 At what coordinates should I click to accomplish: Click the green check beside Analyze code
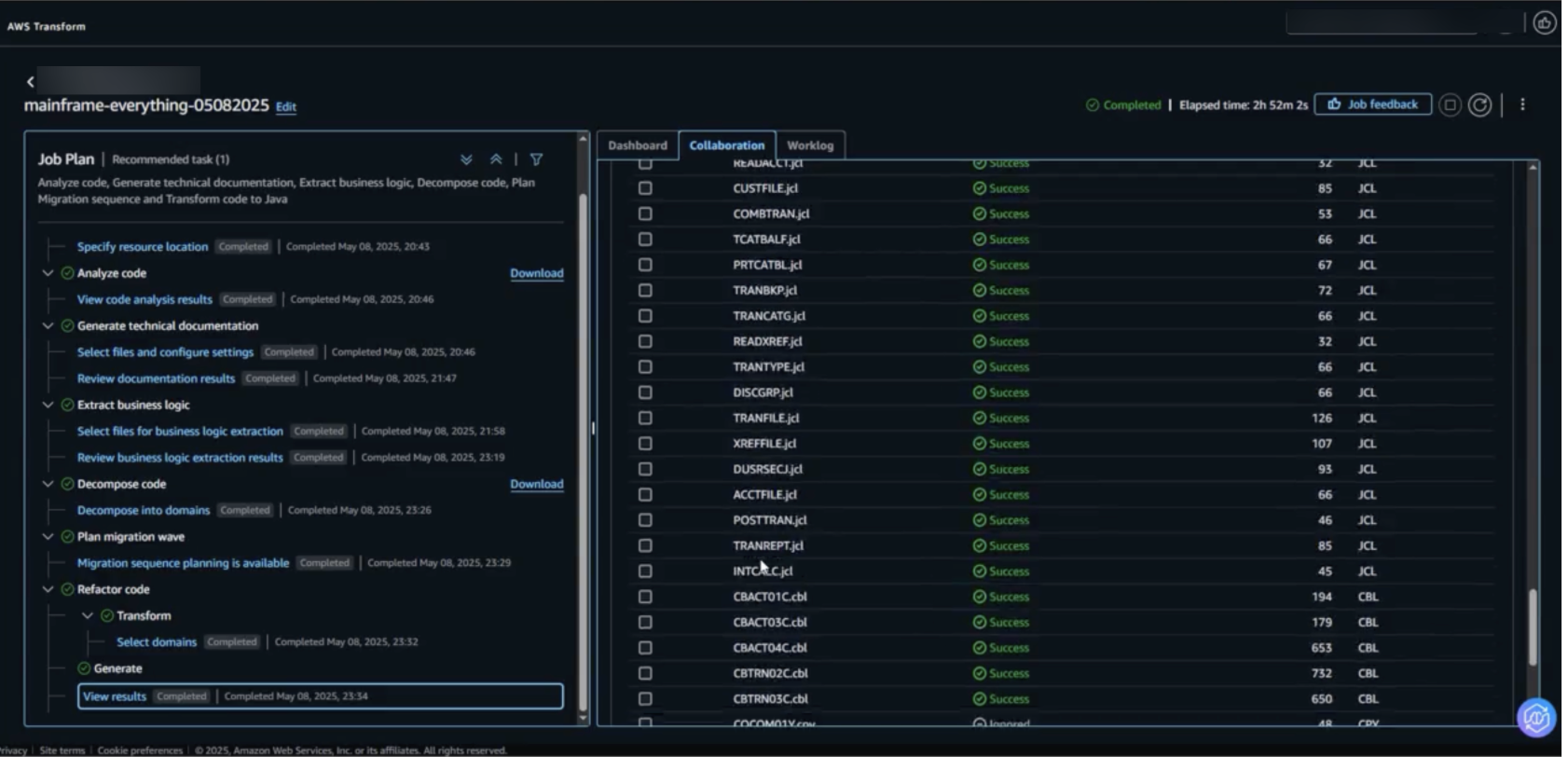[67, 273]
